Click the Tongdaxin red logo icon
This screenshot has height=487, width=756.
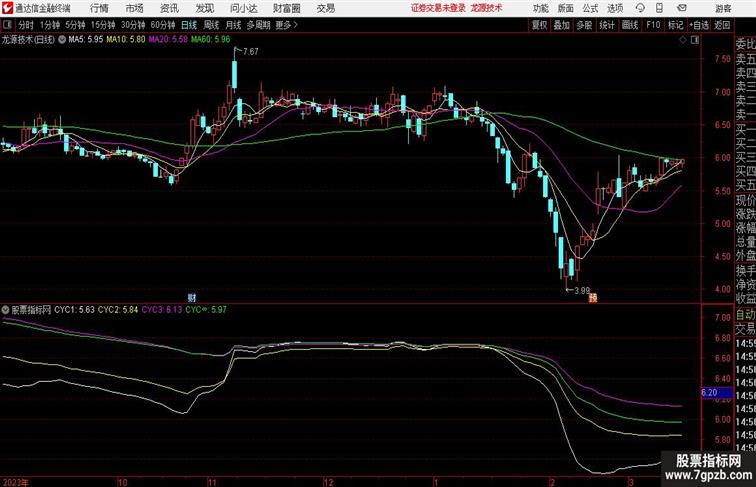click(7, 8)
